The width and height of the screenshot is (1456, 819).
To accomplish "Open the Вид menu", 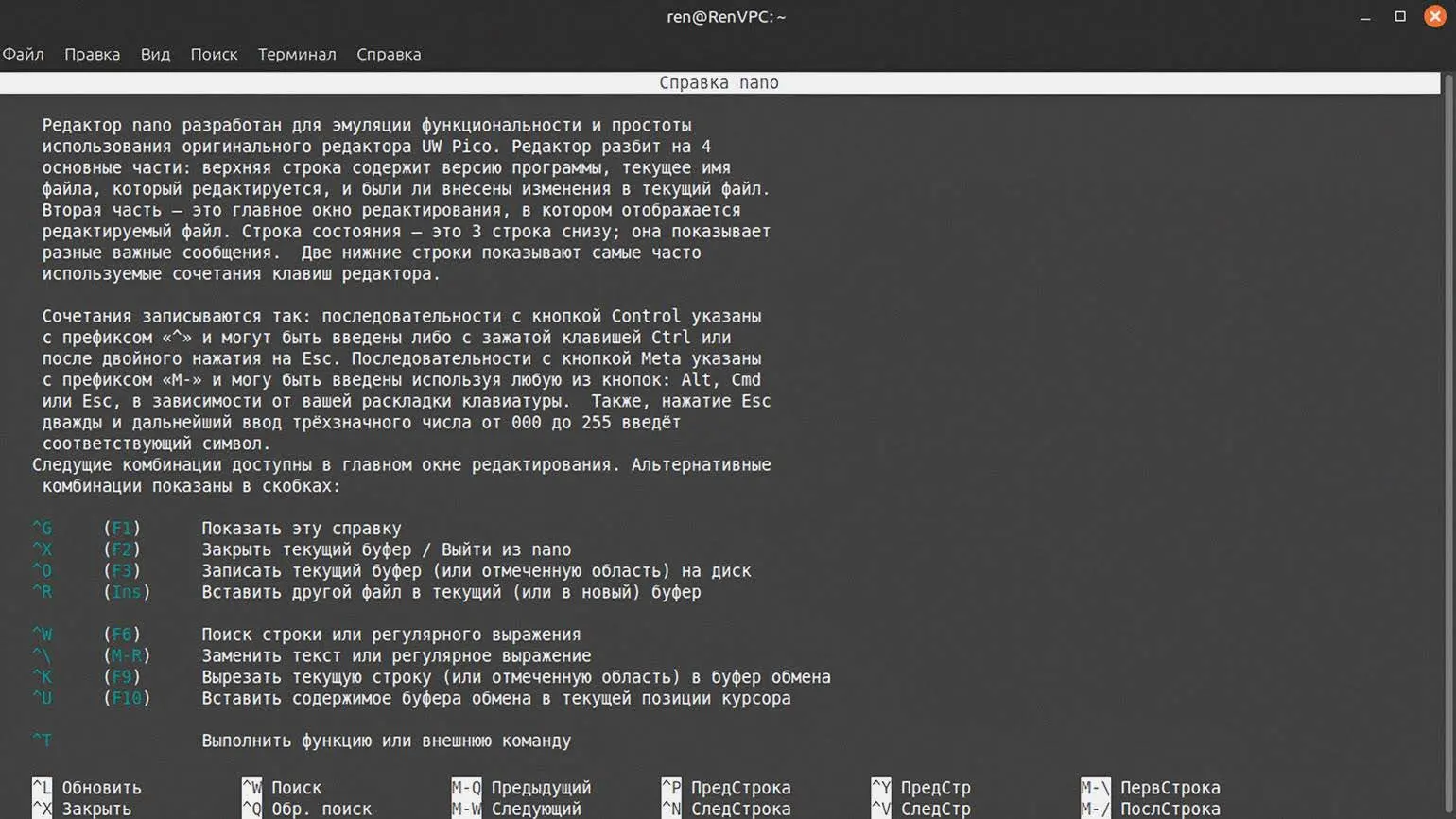I will point(155,55).
